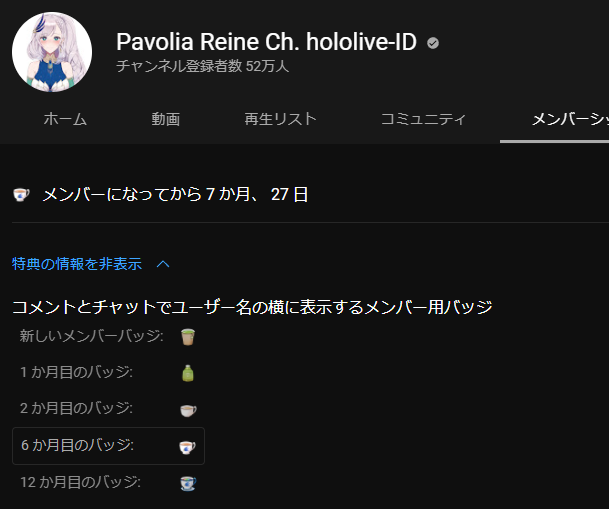
Task: Click the subscriber count text 52万人
Action: (268, 66)
